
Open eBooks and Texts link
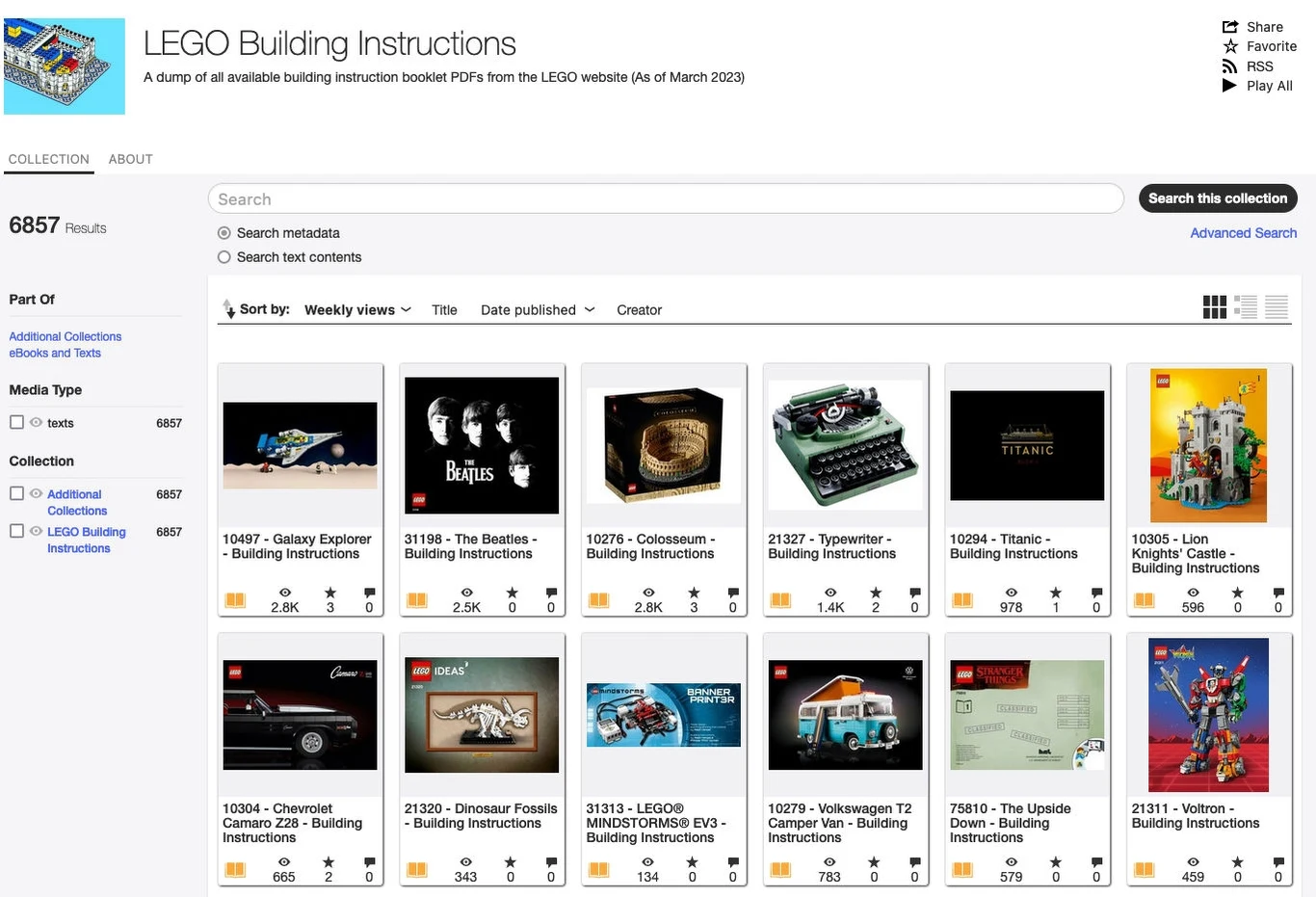55,353
